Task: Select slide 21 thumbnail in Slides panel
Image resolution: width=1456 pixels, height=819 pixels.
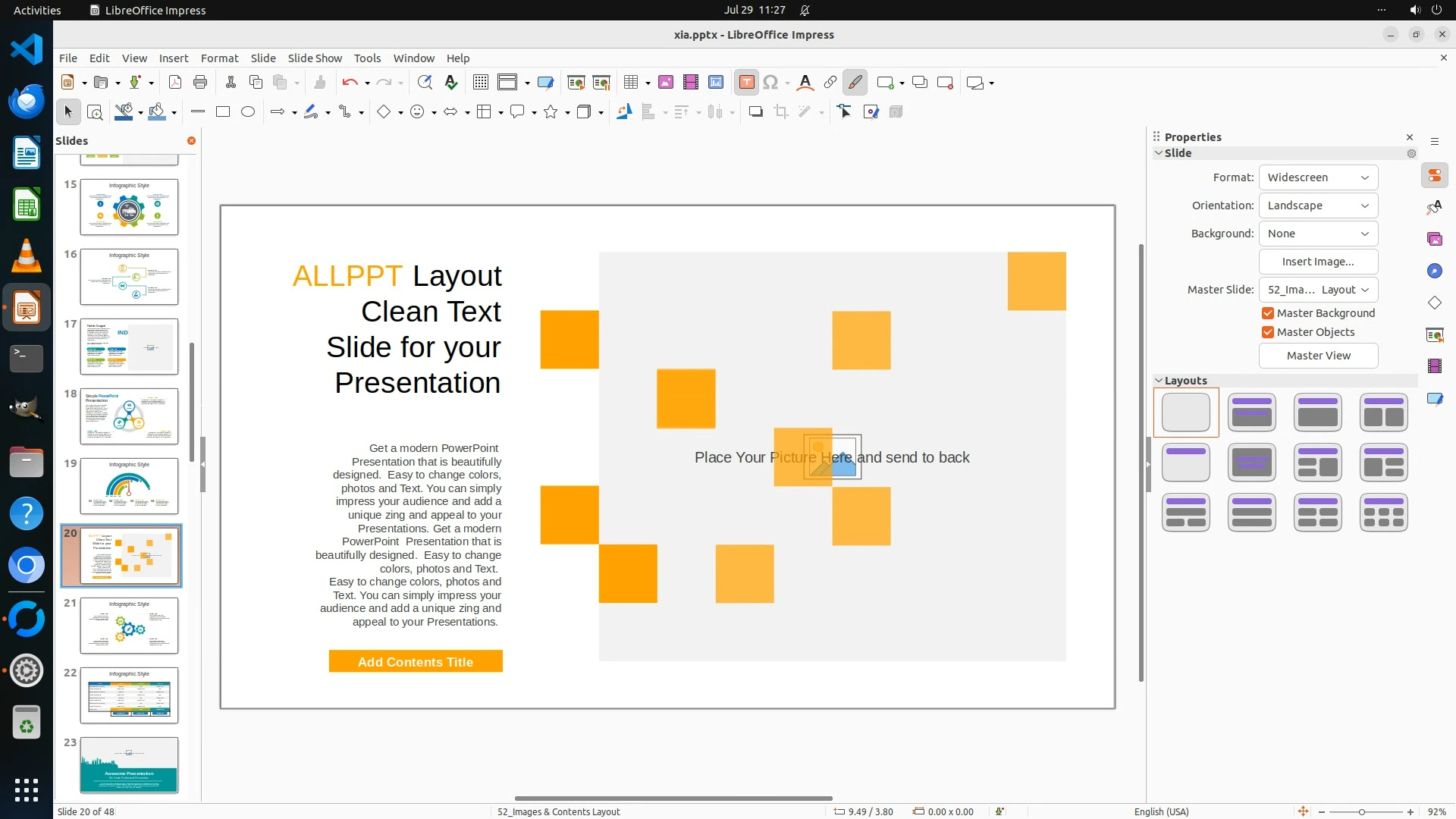Action: [129, 626]
